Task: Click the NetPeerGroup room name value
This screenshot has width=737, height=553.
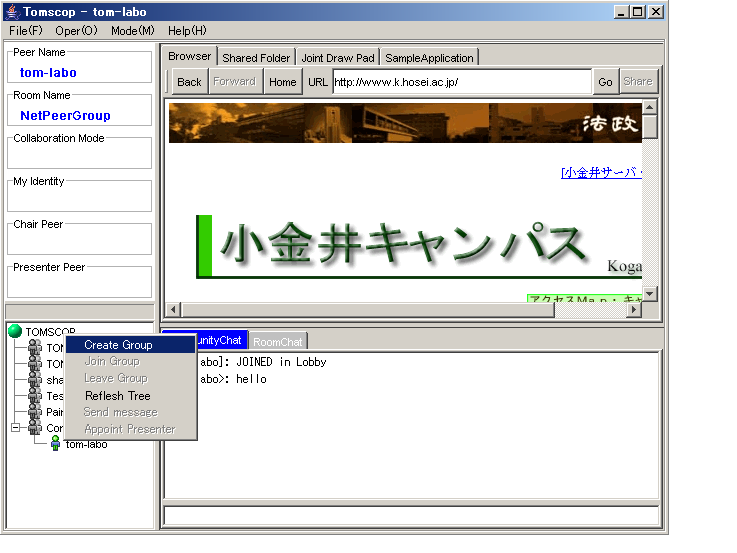Action: point(65,116)
